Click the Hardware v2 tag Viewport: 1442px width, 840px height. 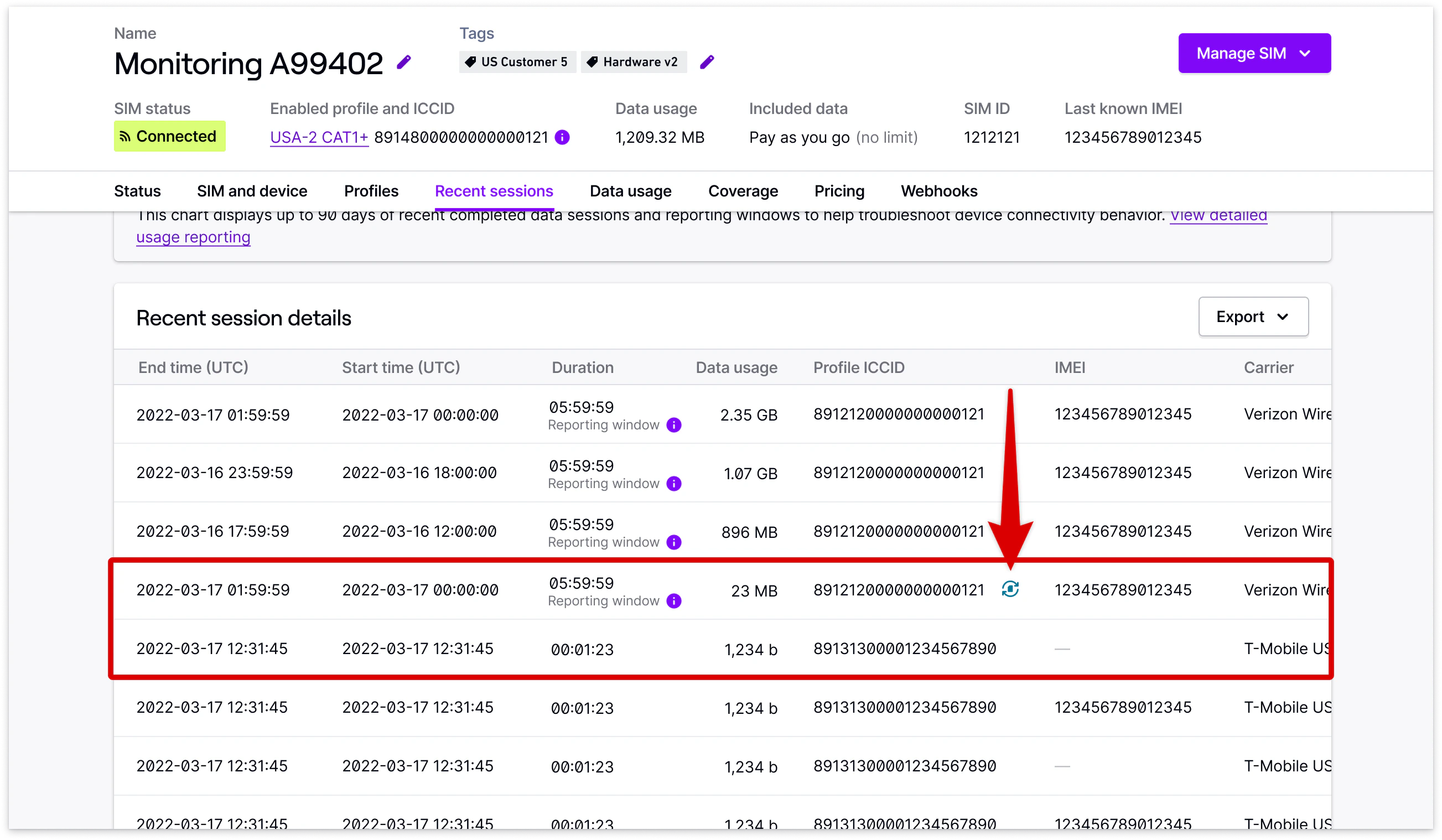coord(634,62)
